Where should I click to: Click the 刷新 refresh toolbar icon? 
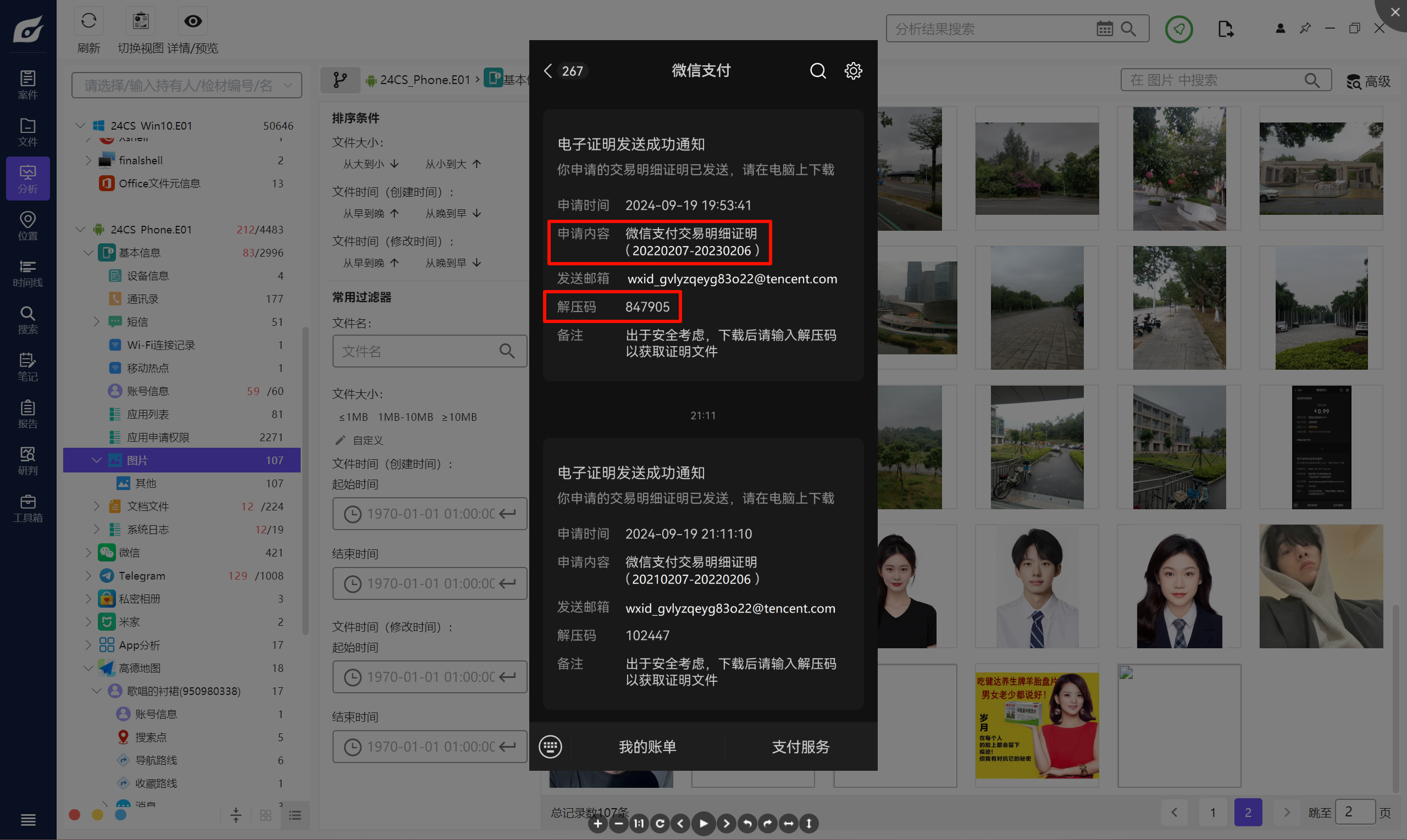[89, 21]
